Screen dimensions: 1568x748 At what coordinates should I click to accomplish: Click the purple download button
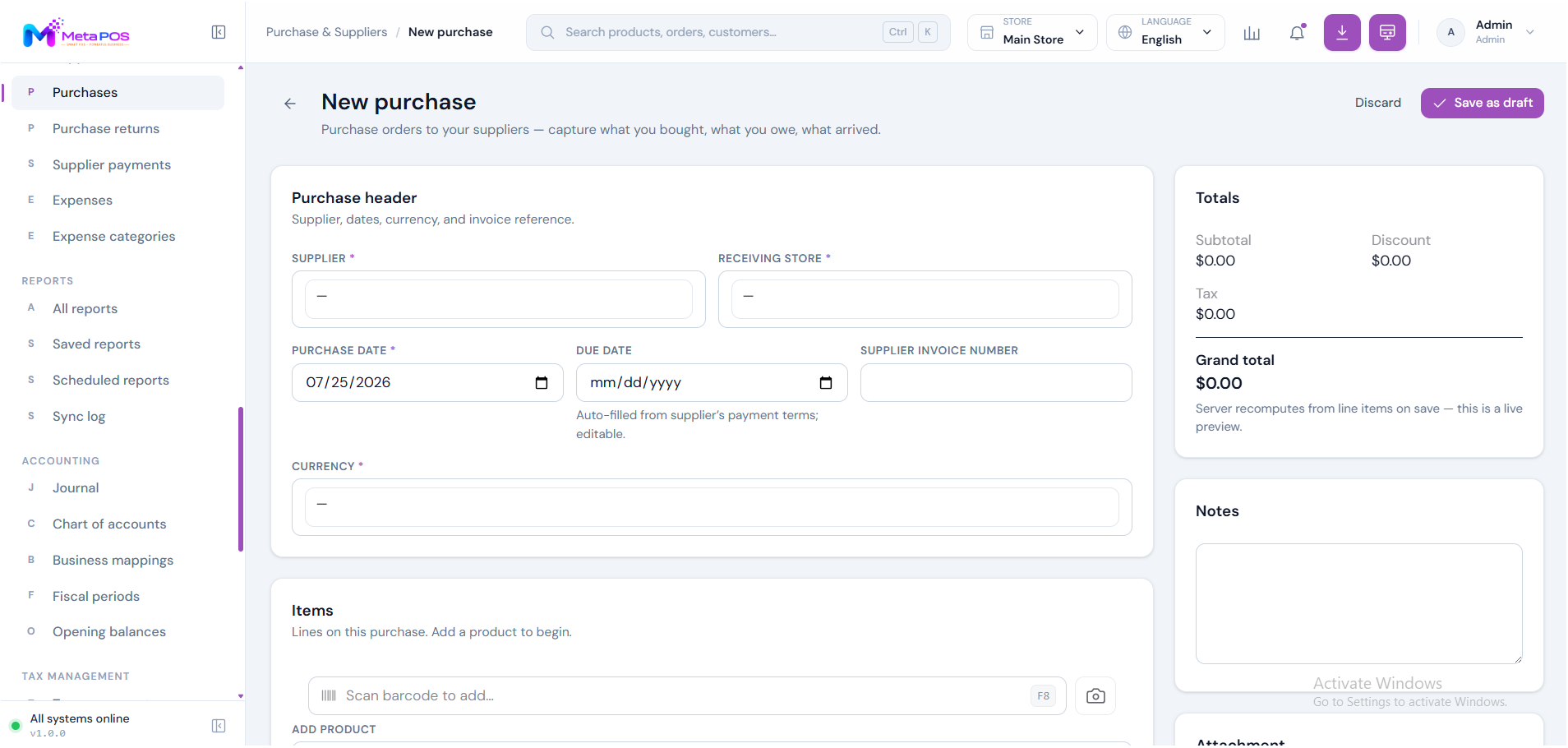click(x=1342, y=33)
